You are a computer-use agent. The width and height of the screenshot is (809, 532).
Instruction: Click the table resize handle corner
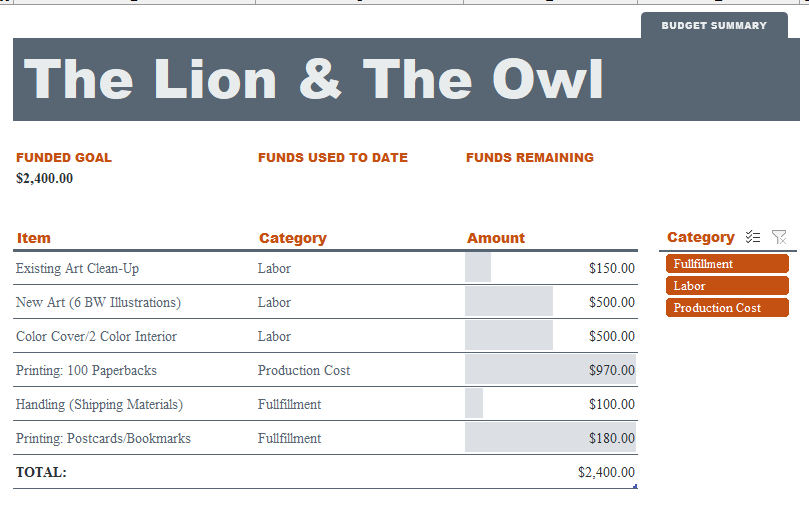click(x=635, y=486)
